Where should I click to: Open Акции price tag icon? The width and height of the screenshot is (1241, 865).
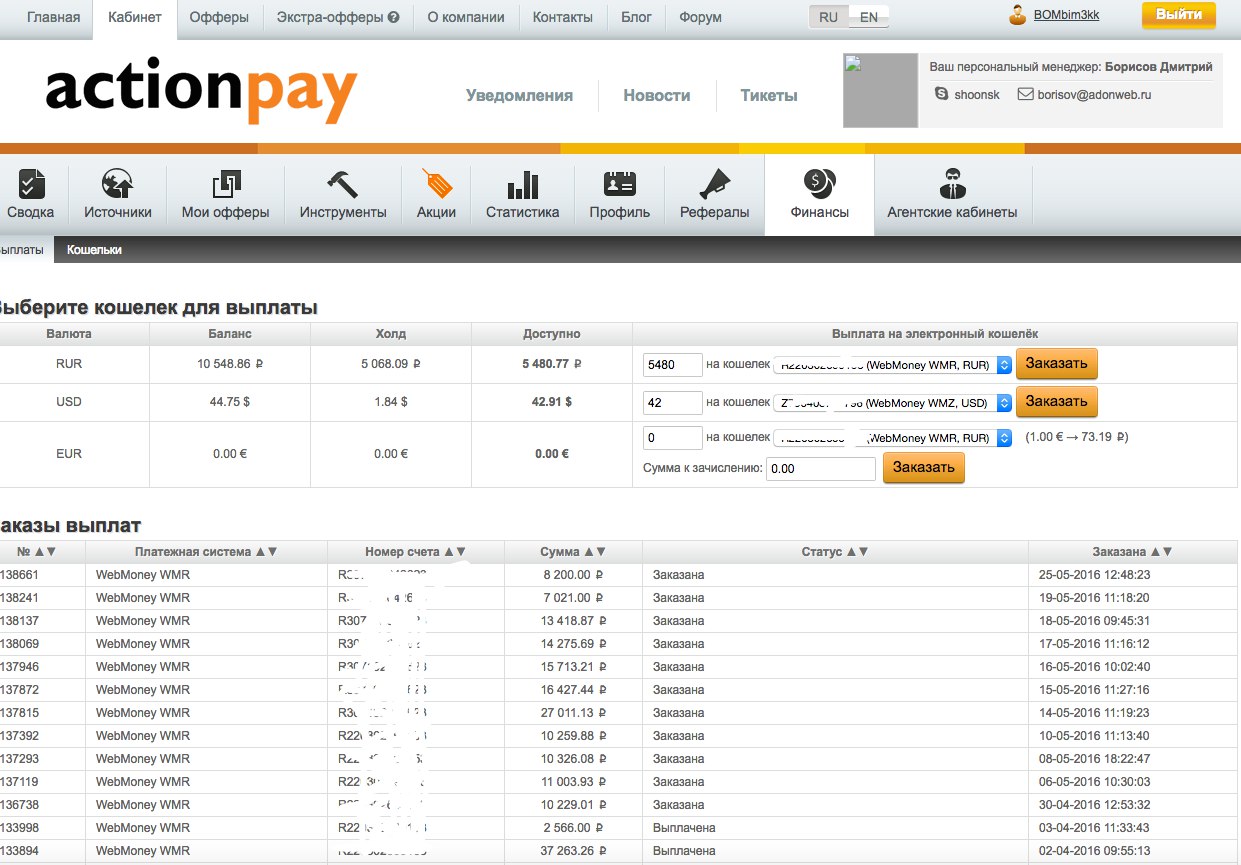(437, 185)
